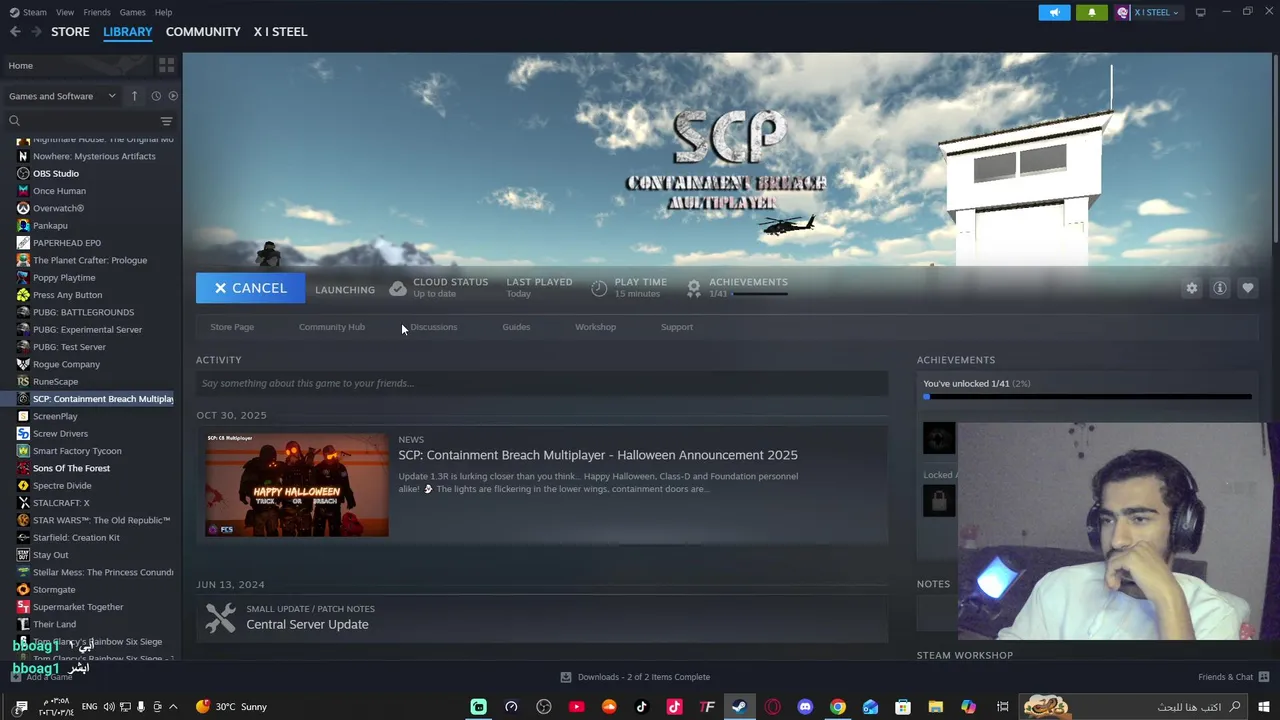Open game settings gear icon
The image size is (1280, 720).
1191,288
